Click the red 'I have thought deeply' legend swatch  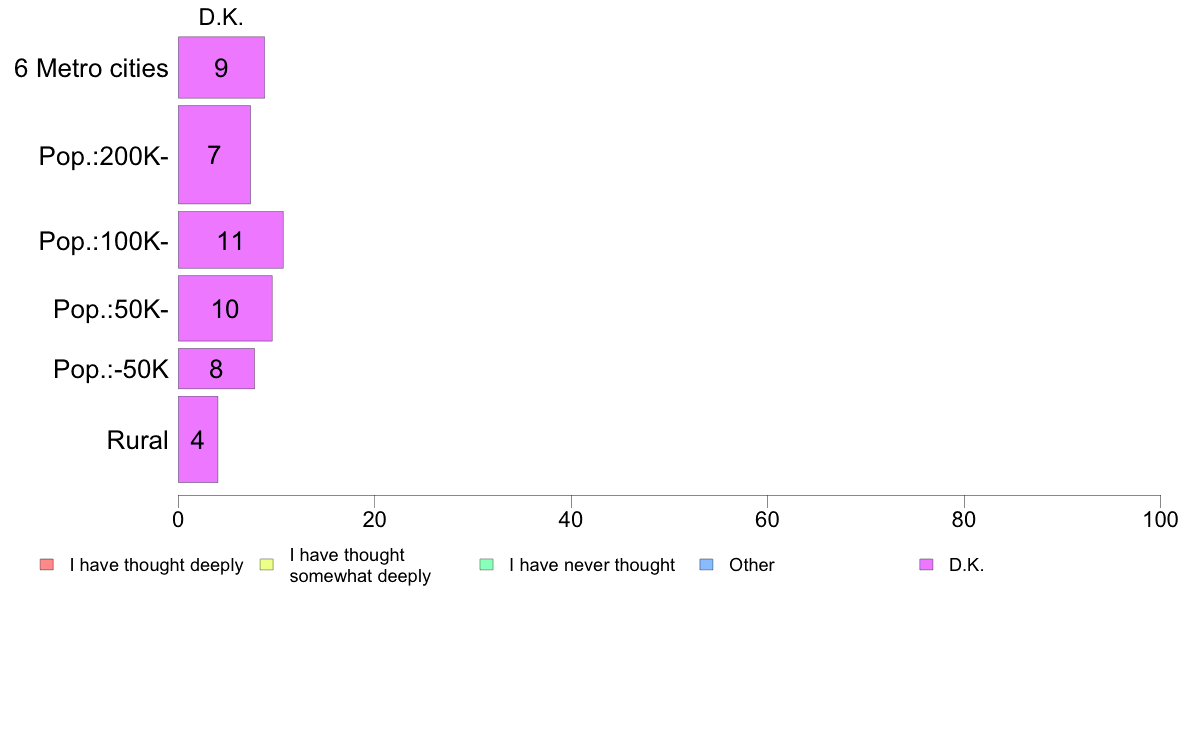pos(47,565)
